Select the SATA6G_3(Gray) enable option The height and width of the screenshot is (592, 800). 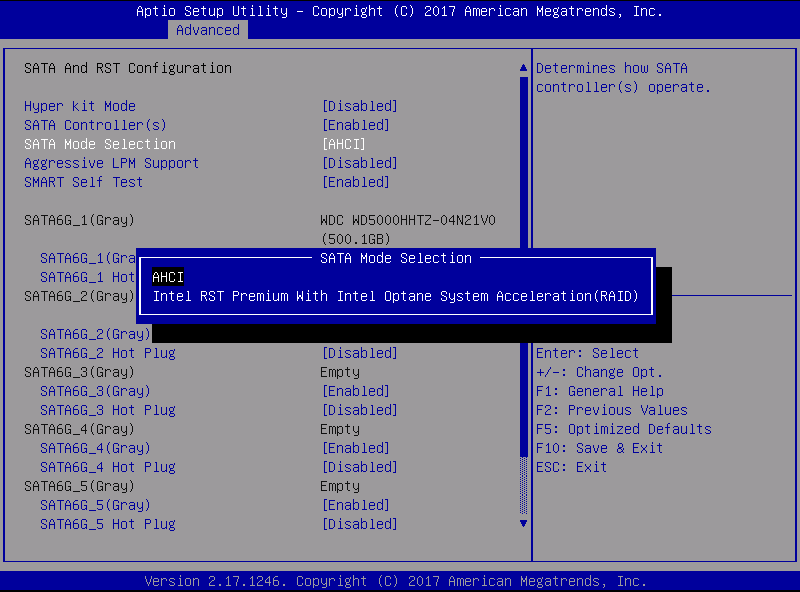point(95,391)
